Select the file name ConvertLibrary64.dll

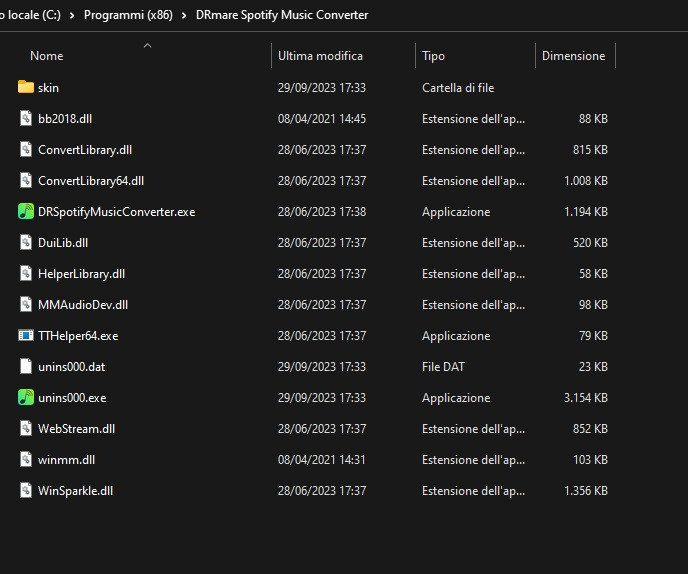[91, 180]
